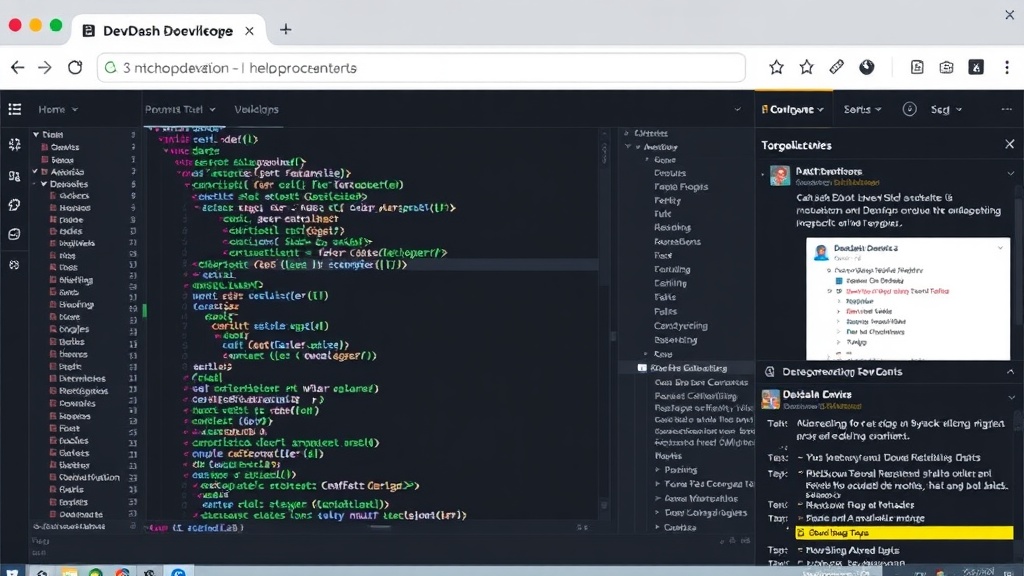The image size is (1024, 576).
Task: Click the '9a' icon in left sidebar
Action: pyautogui.click(x=14, y=176)
